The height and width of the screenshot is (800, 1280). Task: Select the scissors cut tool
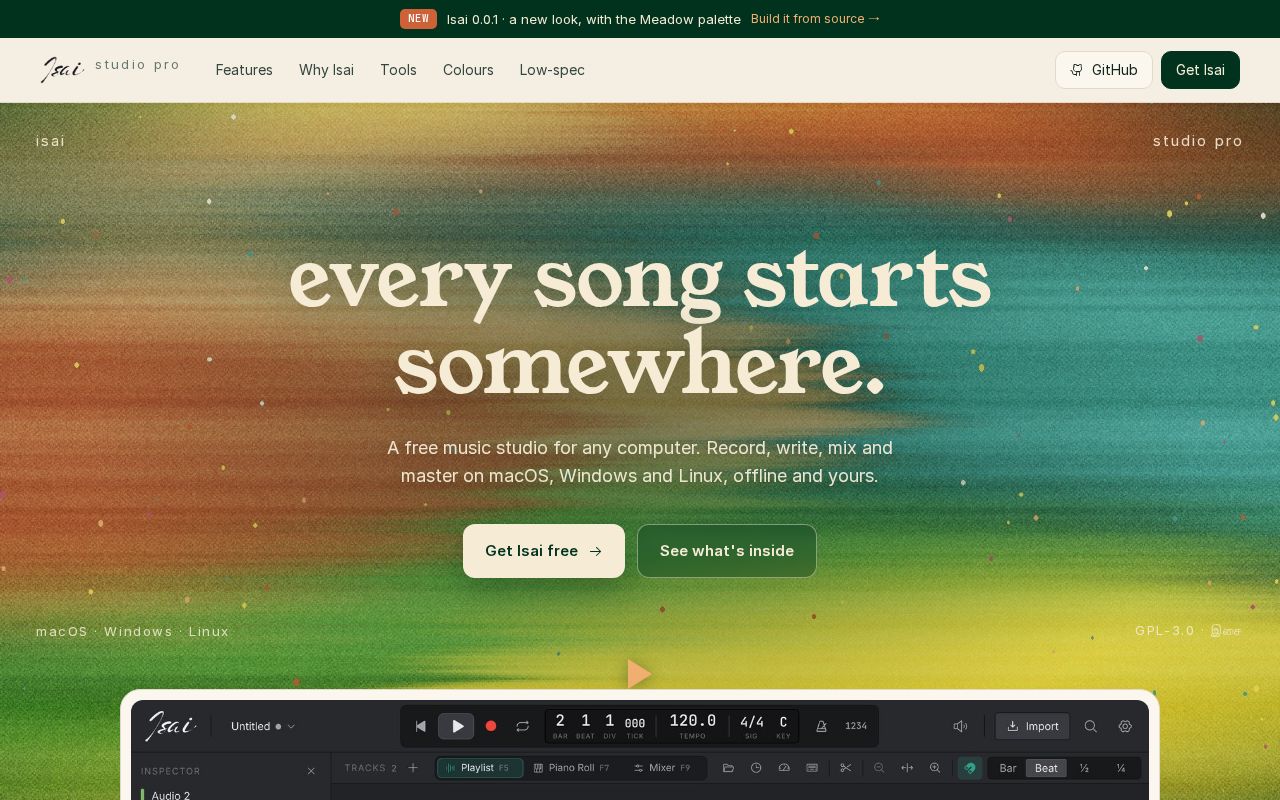tap(846, 768)
